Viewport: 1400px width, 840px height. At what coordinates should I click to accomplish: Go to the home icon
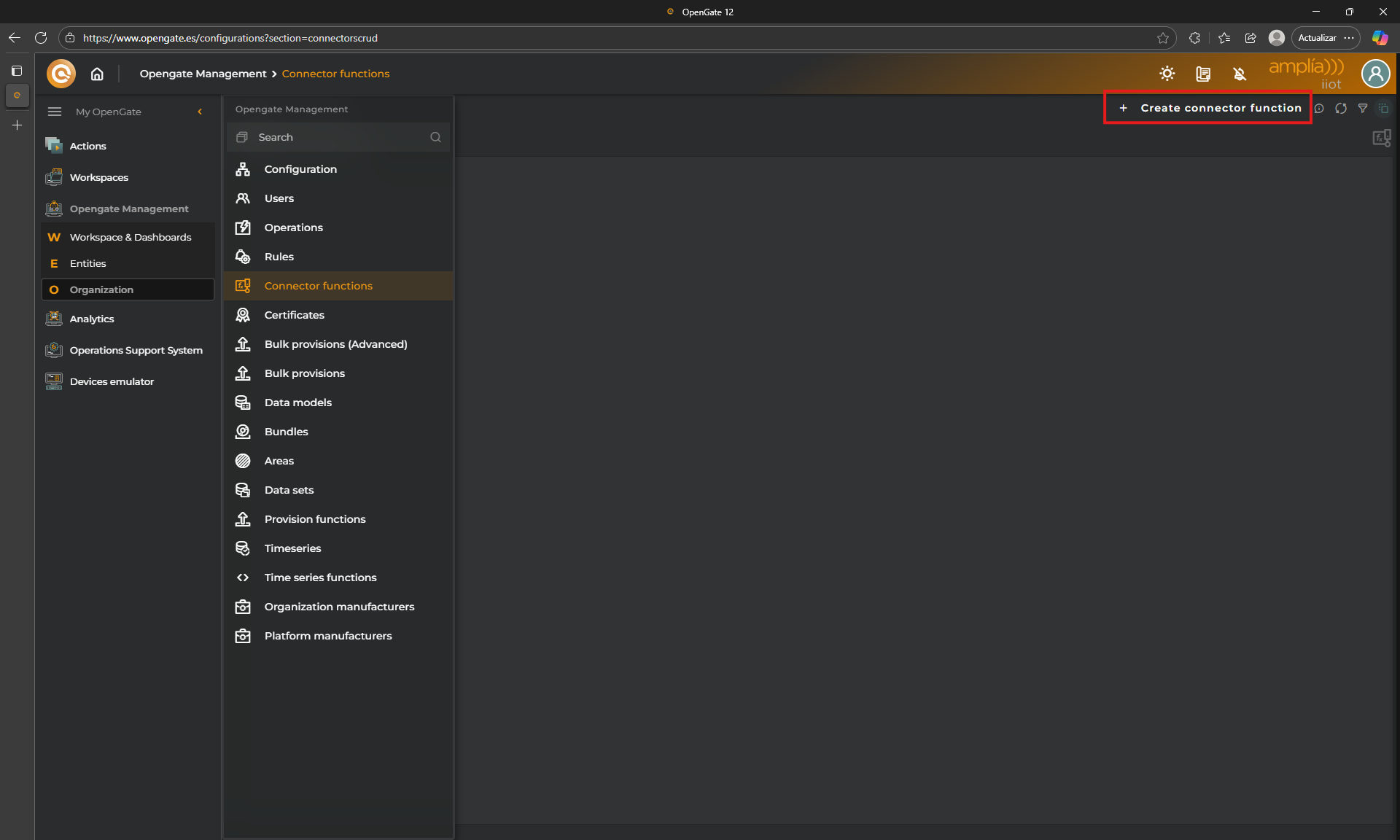click(97, 74)
